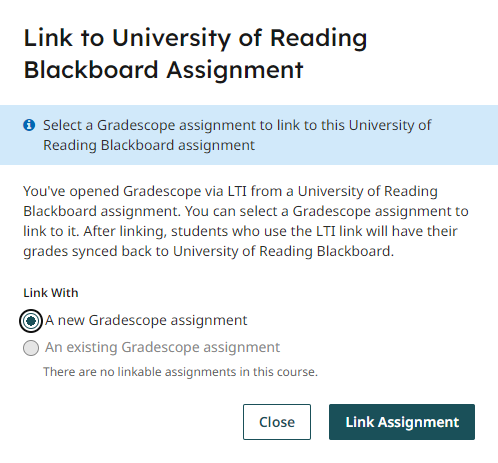
Task: Click the phrase "grades synced back to University"
Action: click(131, 251)
